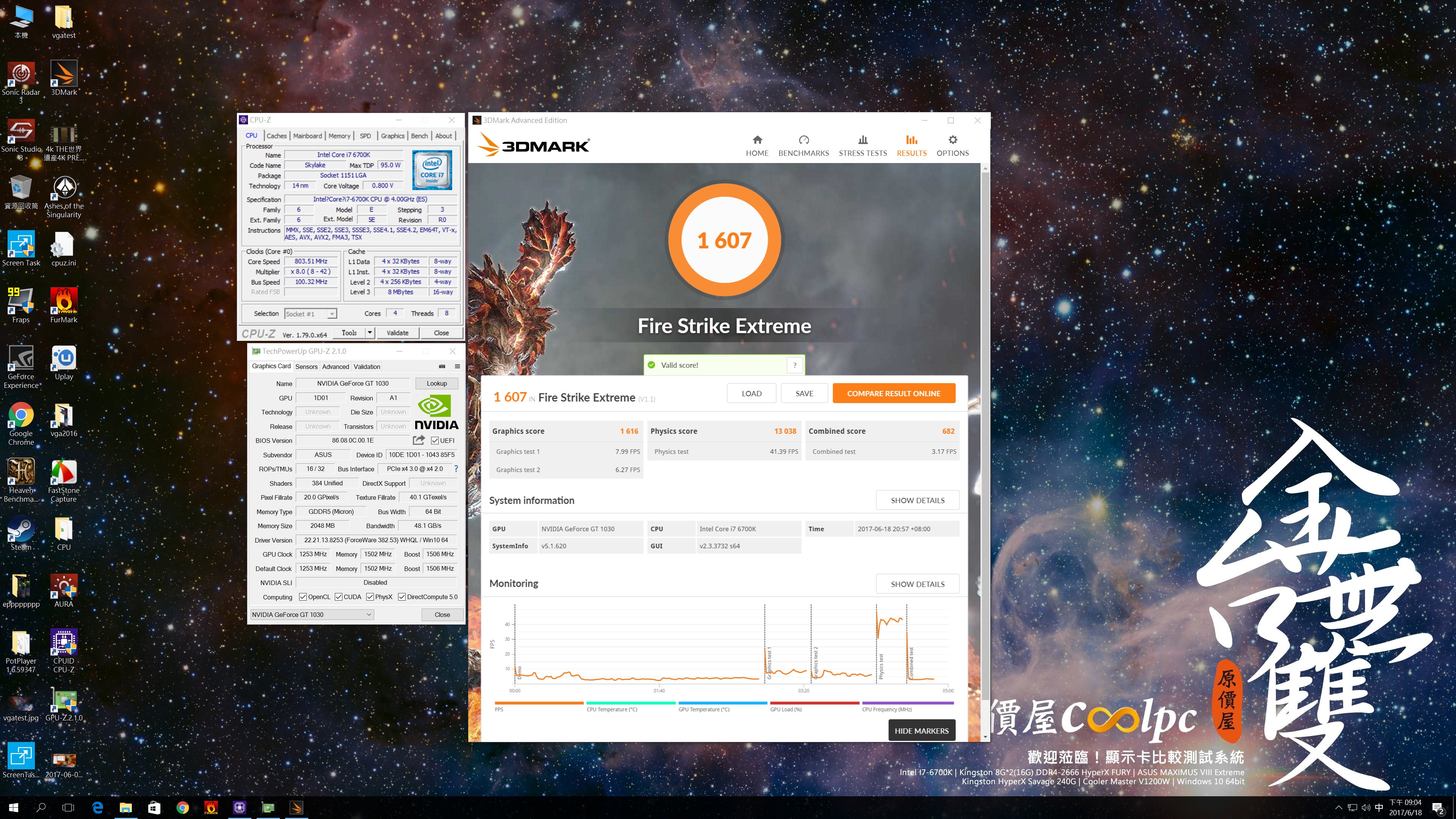Open 3DMark HOME section
Screen dimensions: 1456x819
pos(757,146)
